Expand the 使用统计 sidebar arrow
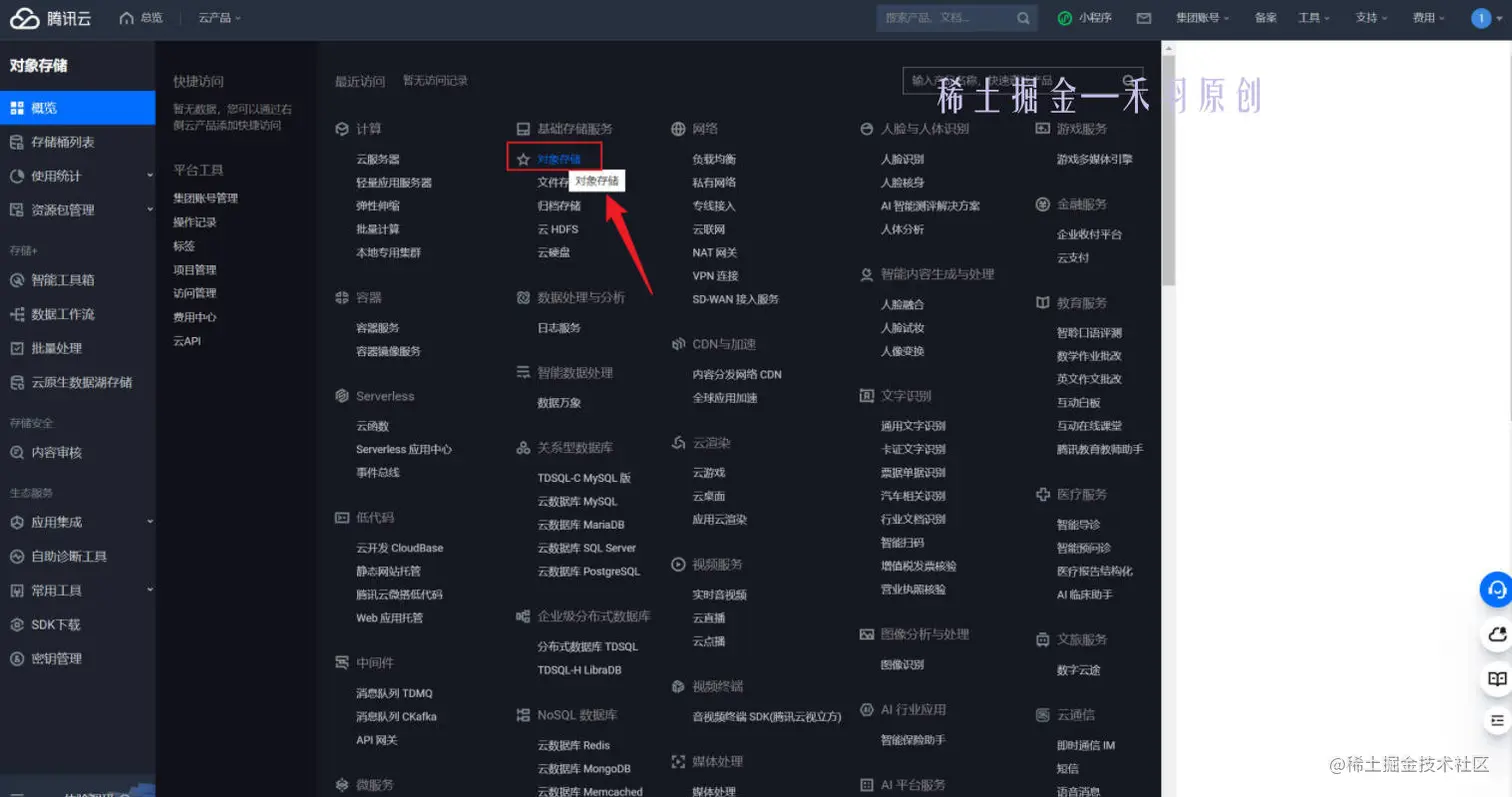This screenshot has width=1512, height=797. pos(150,176)
